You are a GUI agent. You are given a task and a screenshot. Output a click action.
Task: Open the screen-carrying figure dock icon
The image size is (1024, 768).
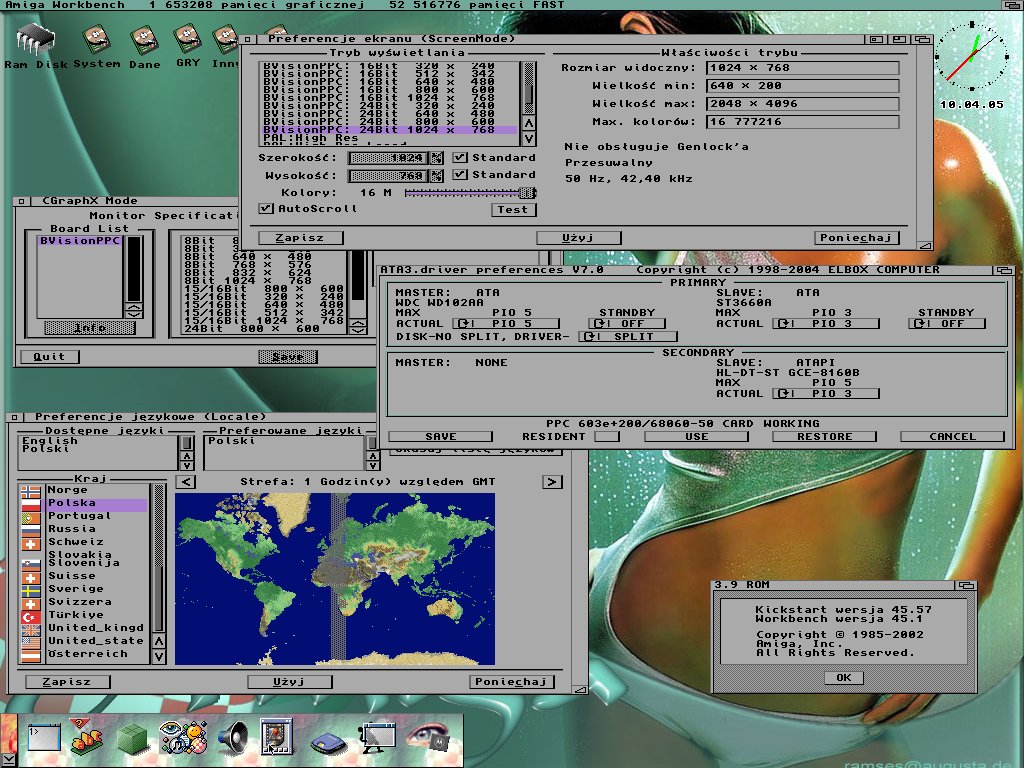[x=377, y=738]
